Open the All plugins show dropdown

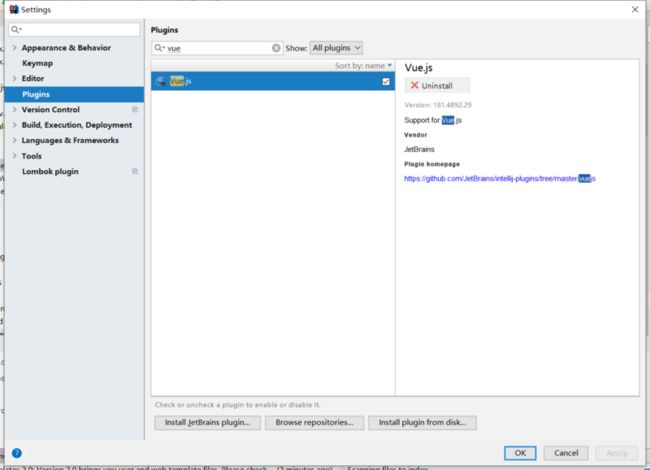tap(336, 48)
